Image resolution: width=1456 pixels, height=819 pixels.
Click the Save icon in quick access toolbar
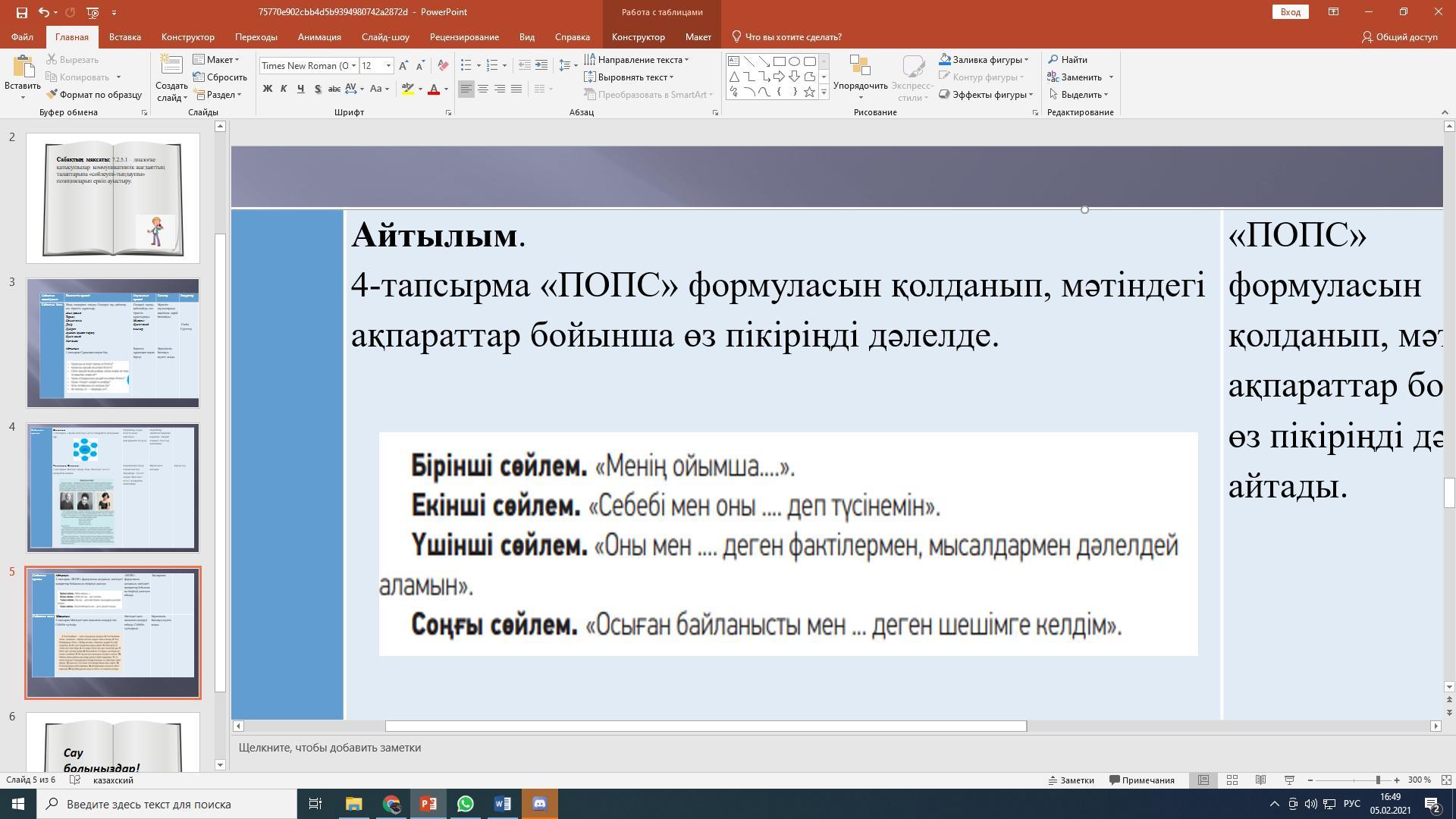[21, 12]
